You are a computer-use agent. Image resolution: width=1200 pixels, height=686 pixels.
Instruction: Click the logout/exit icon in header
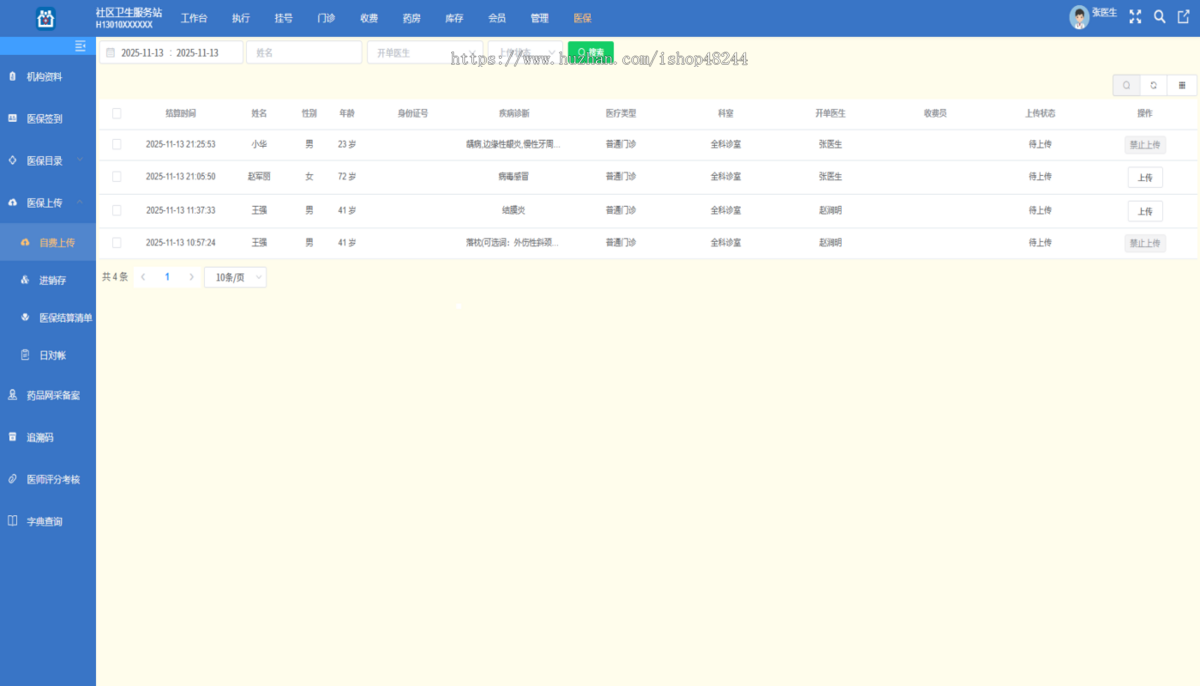click(x=1183, y=17)
